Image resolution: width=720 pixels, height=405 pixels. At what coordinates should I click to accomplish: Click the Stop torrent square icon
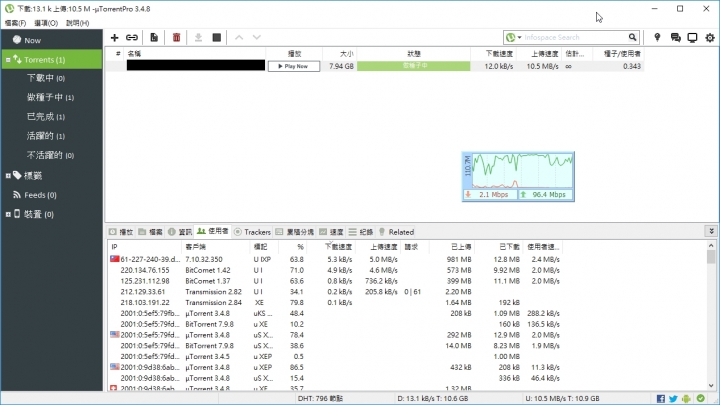(x=216, y=37)
